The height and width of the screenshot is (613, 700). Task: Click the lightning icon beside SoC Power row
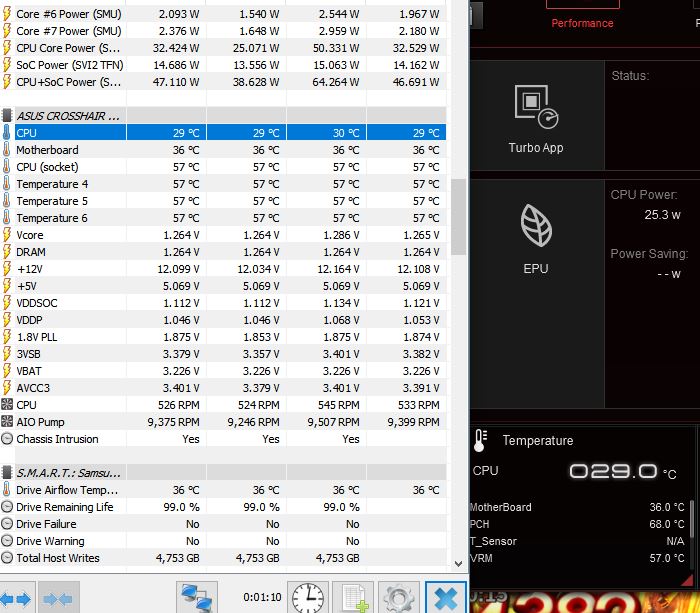(x=7, y=65)
